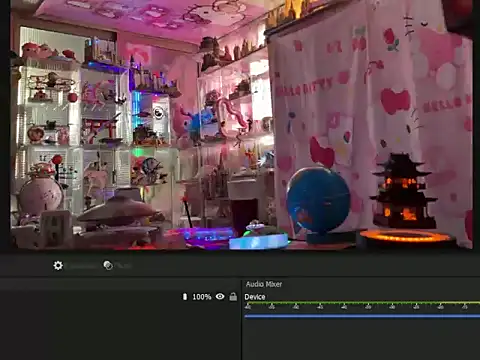This screenshot has height=360, width=480.
Task: Click the Device label in Audio Mixer
Action: coord(255,297)
